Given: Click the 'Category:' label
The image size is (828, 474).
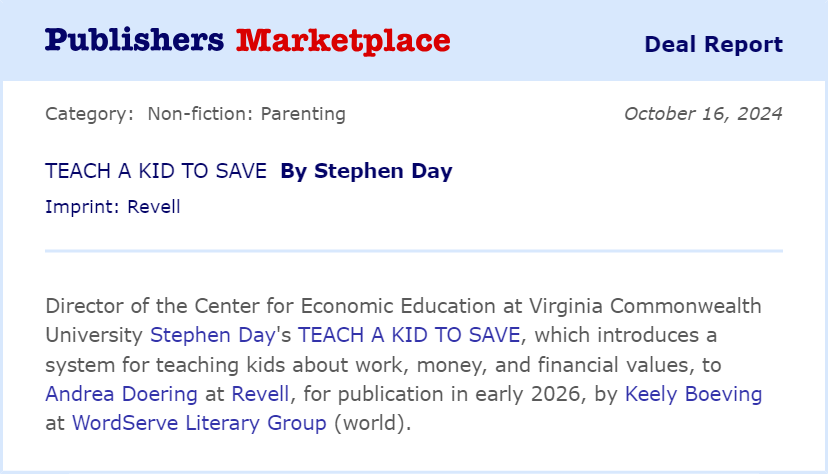Looking at the screenshot, I should [x=90, y=114].
